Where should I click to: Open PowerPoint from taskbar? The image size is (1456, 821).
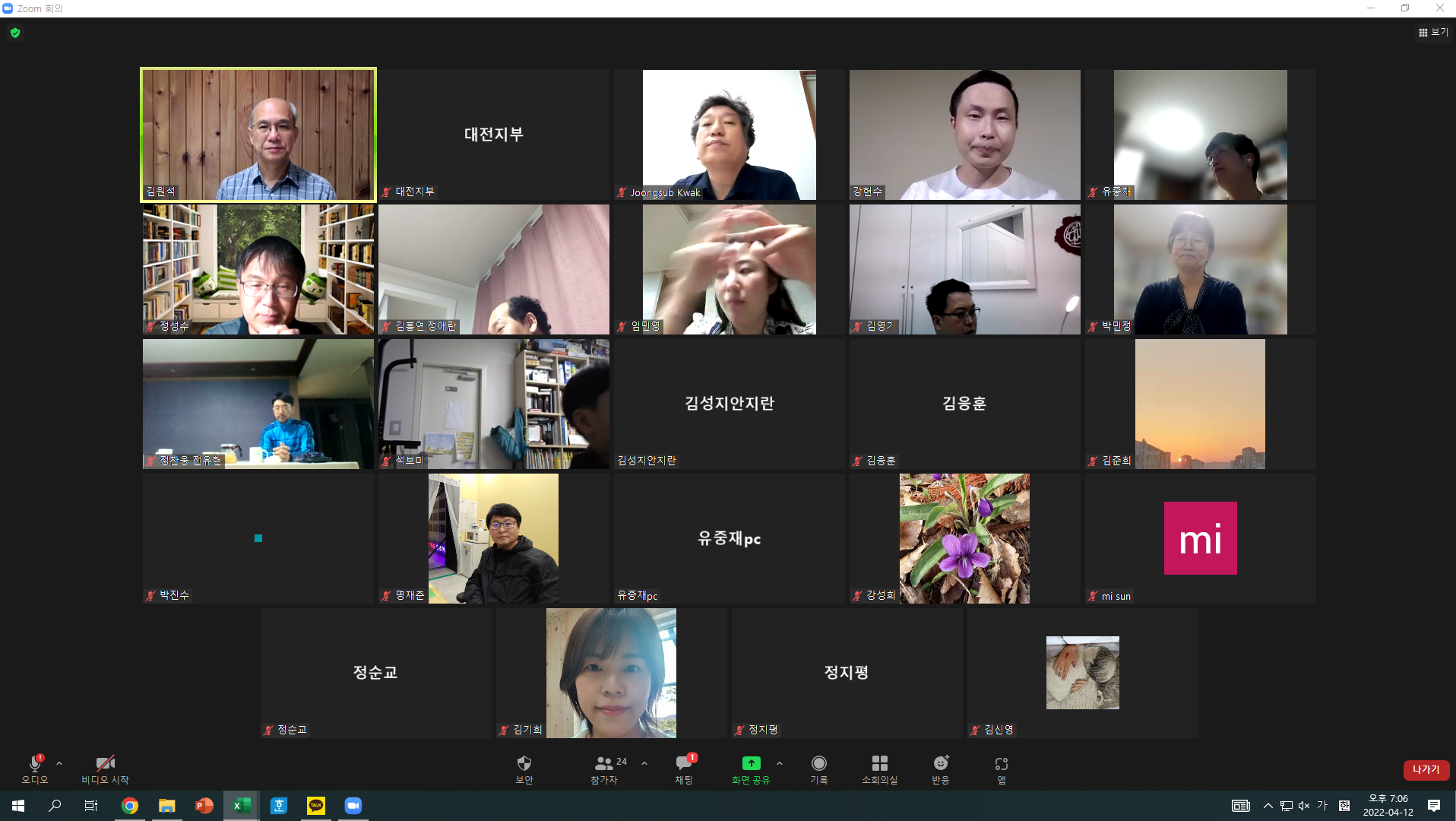204,806
